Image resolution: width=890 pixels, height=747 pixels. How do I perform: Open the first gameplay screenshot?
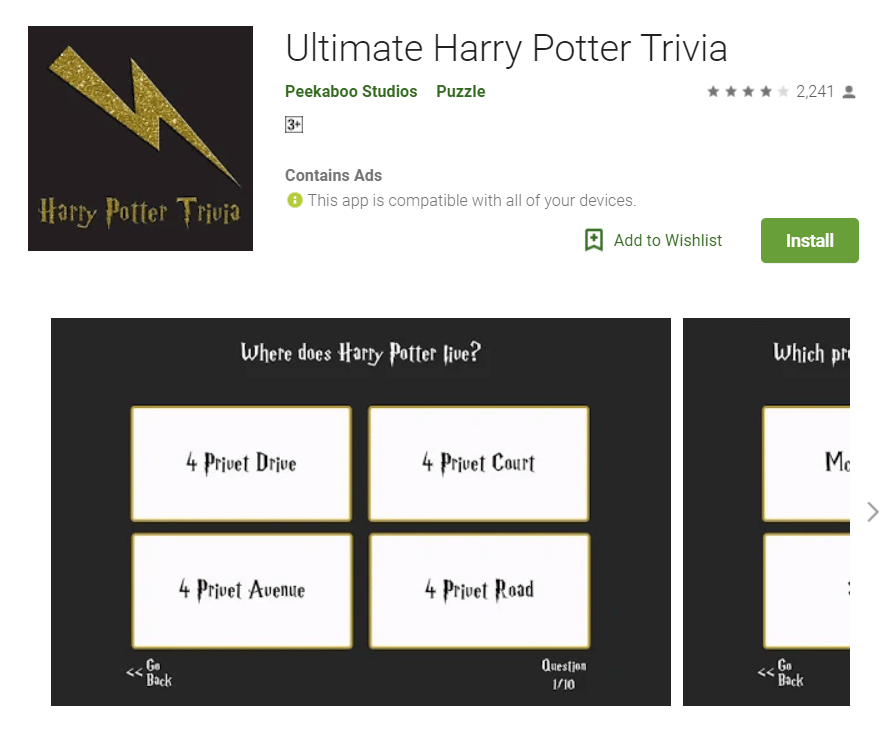click(x=361, y=511)
